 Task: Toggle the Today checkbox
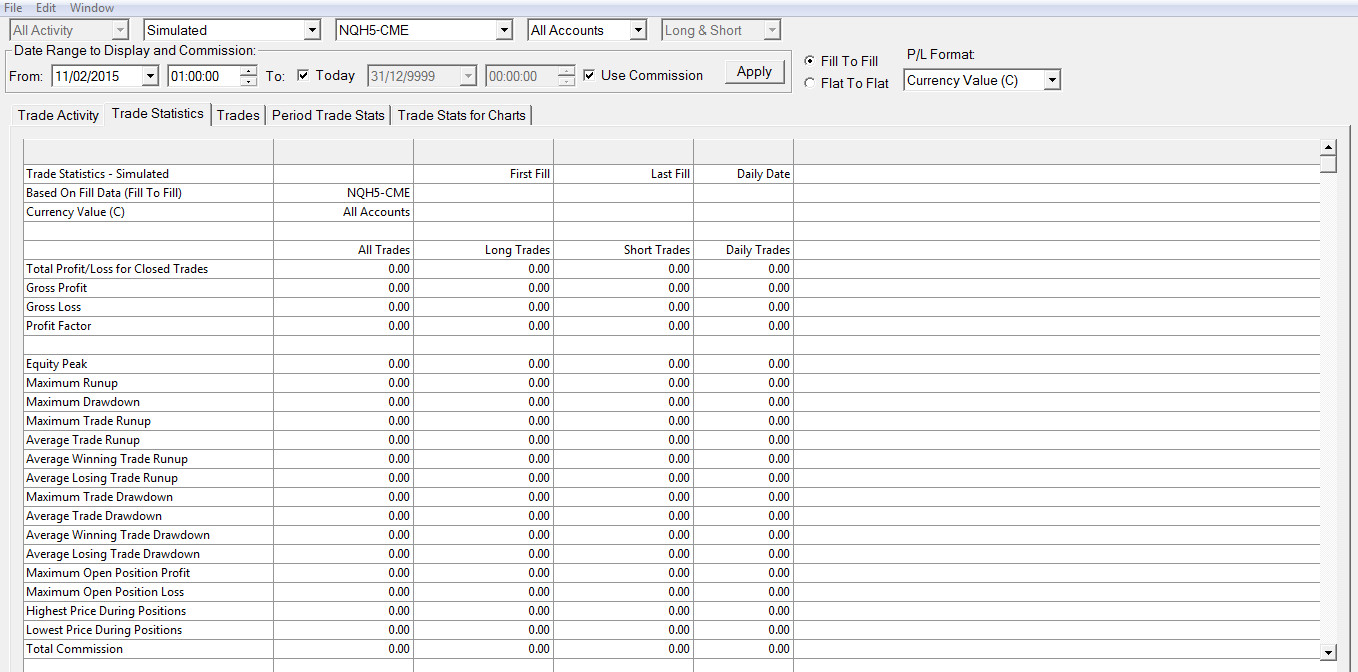tap(303, 75)
